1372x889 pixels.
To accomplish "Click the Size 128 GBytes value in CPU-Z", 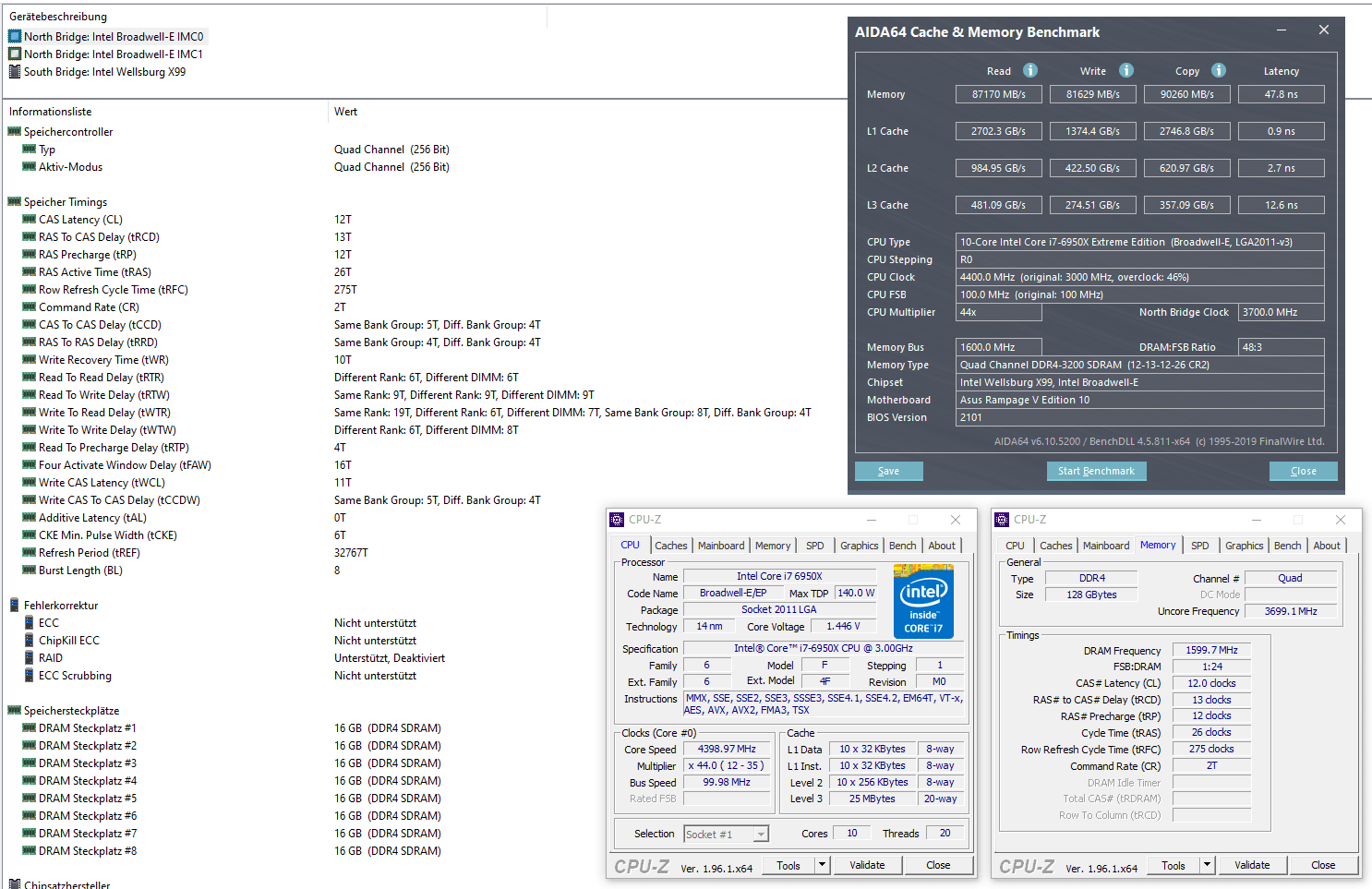I will (1091, 595).
